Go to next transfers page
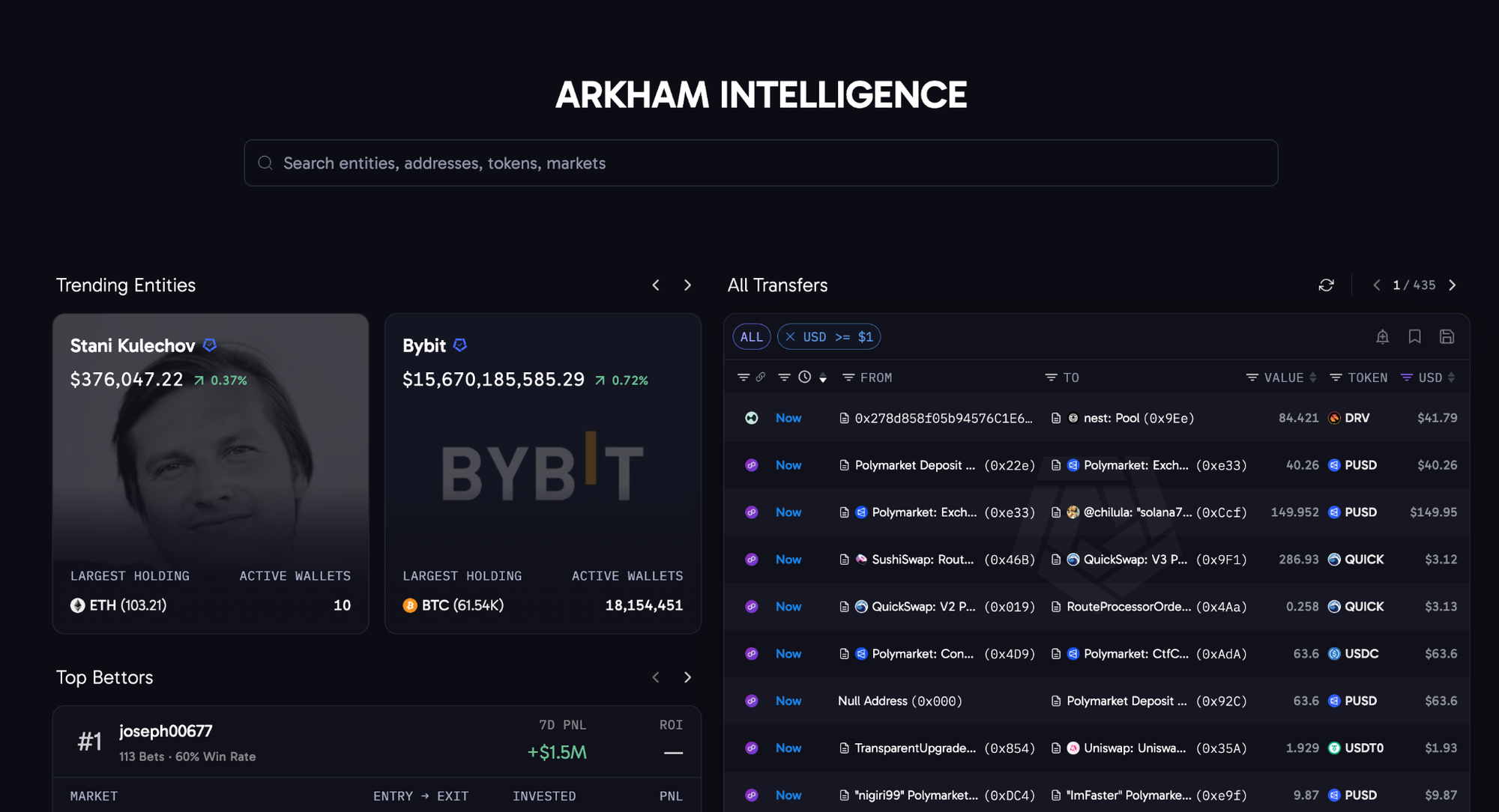This screenshot has height=812, width=1499. tap(1453, 285)
